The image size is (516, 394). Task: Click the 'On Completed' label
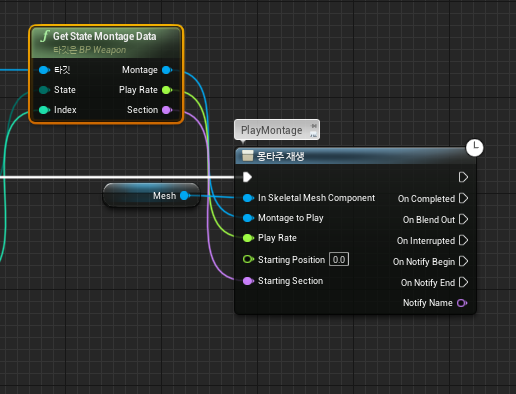[426, 199]
